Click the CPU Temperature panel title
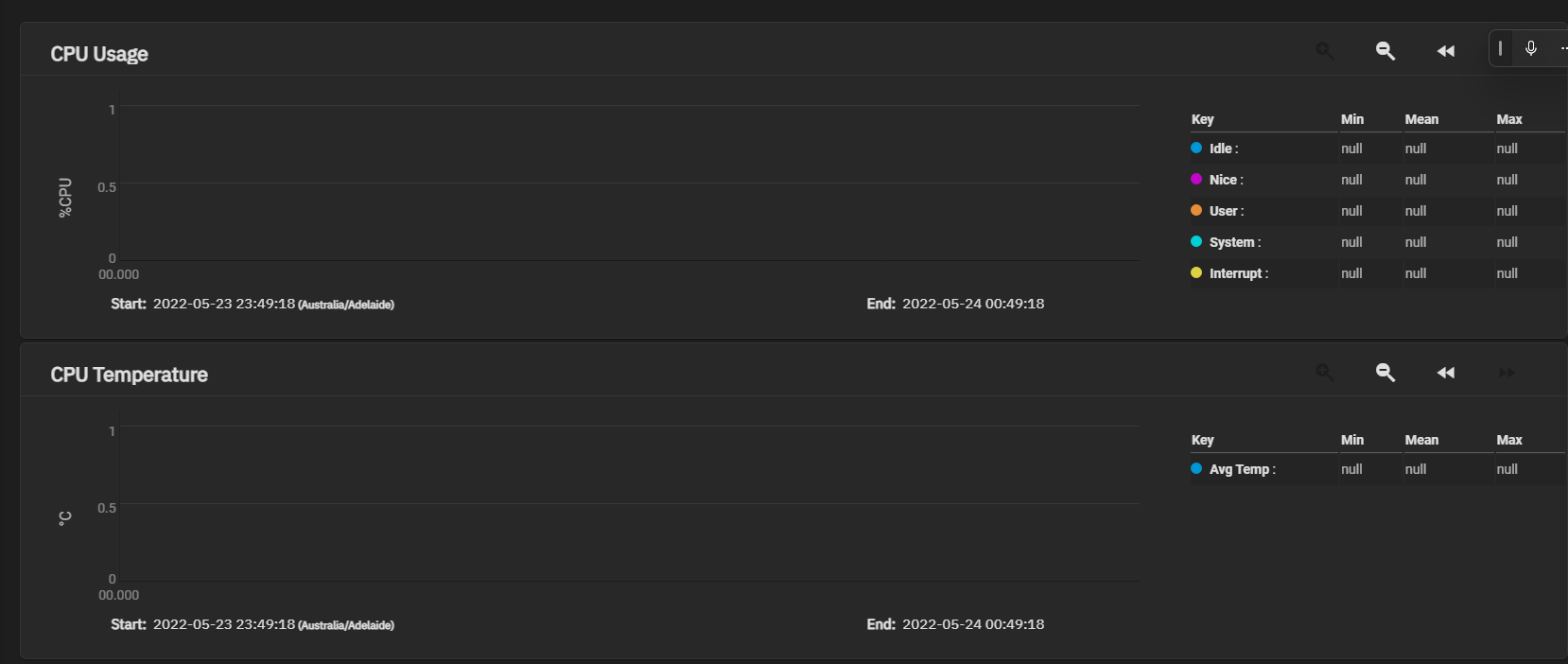 point(130,375)
